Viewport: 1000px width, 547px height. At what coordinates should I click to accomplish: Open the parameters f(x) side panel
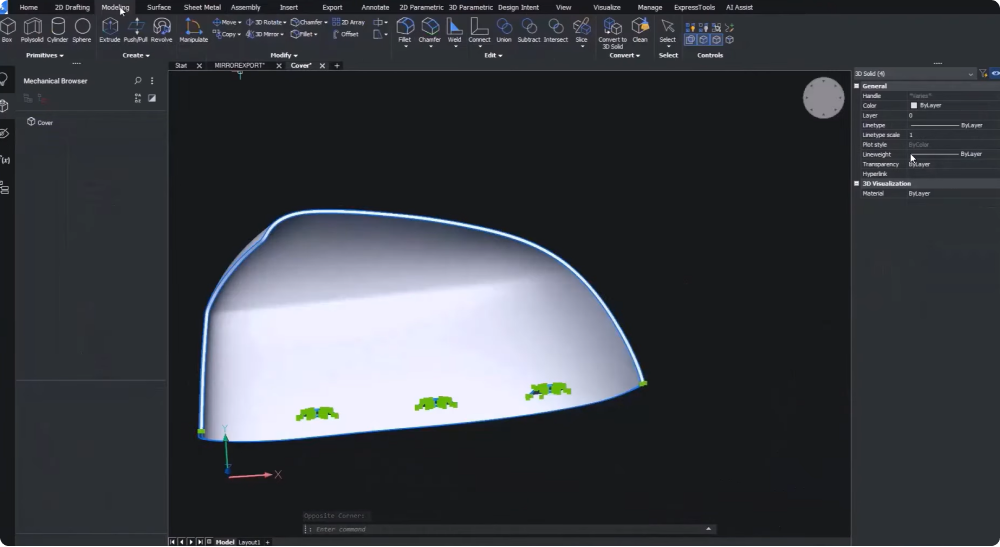[5, 160]
